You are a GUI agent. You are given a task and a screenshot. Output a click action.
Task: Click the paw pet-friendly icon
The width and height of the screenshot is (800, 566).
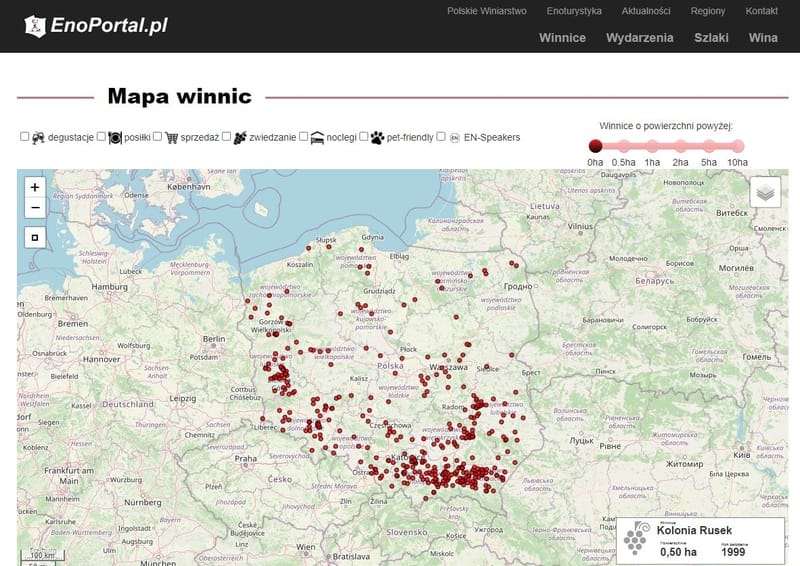(377, 138)
